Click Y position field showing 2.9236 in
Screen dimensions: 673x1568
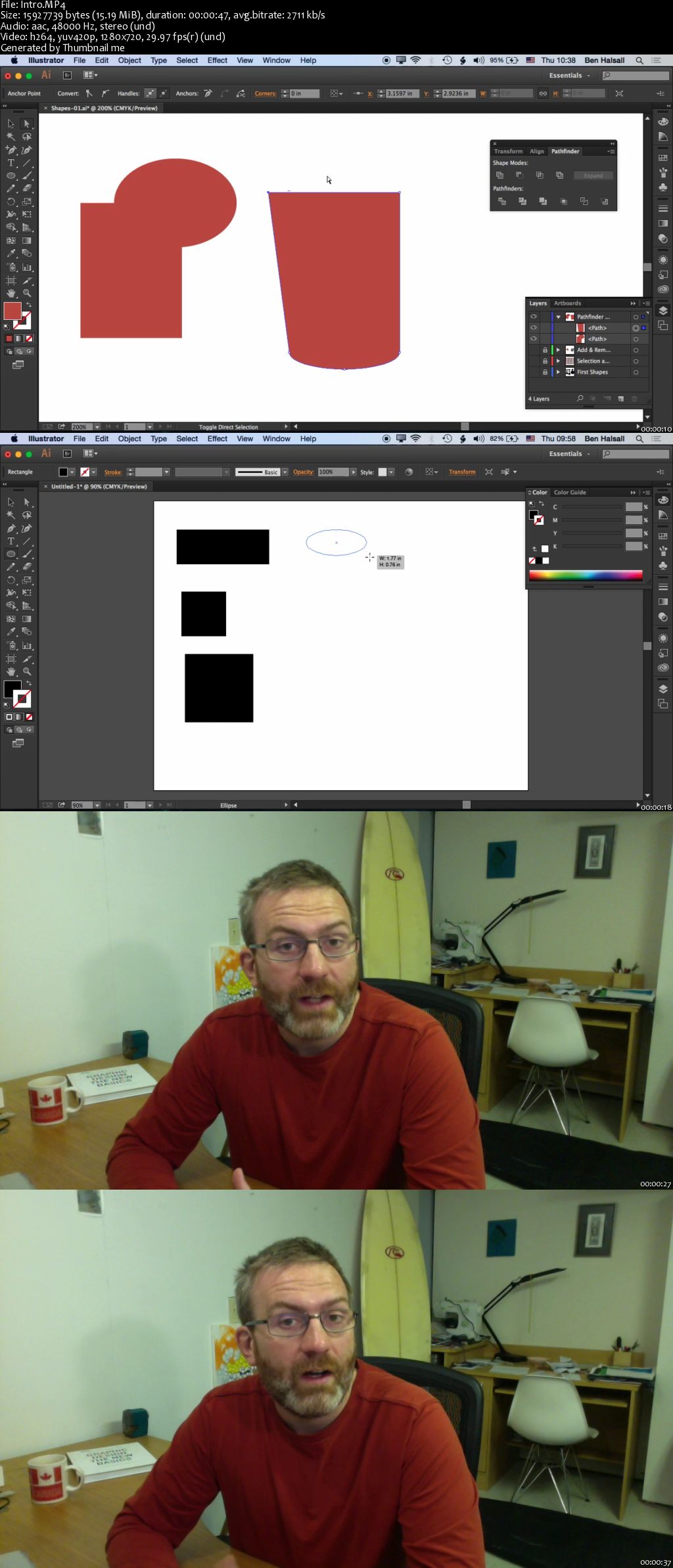(459, 93)
